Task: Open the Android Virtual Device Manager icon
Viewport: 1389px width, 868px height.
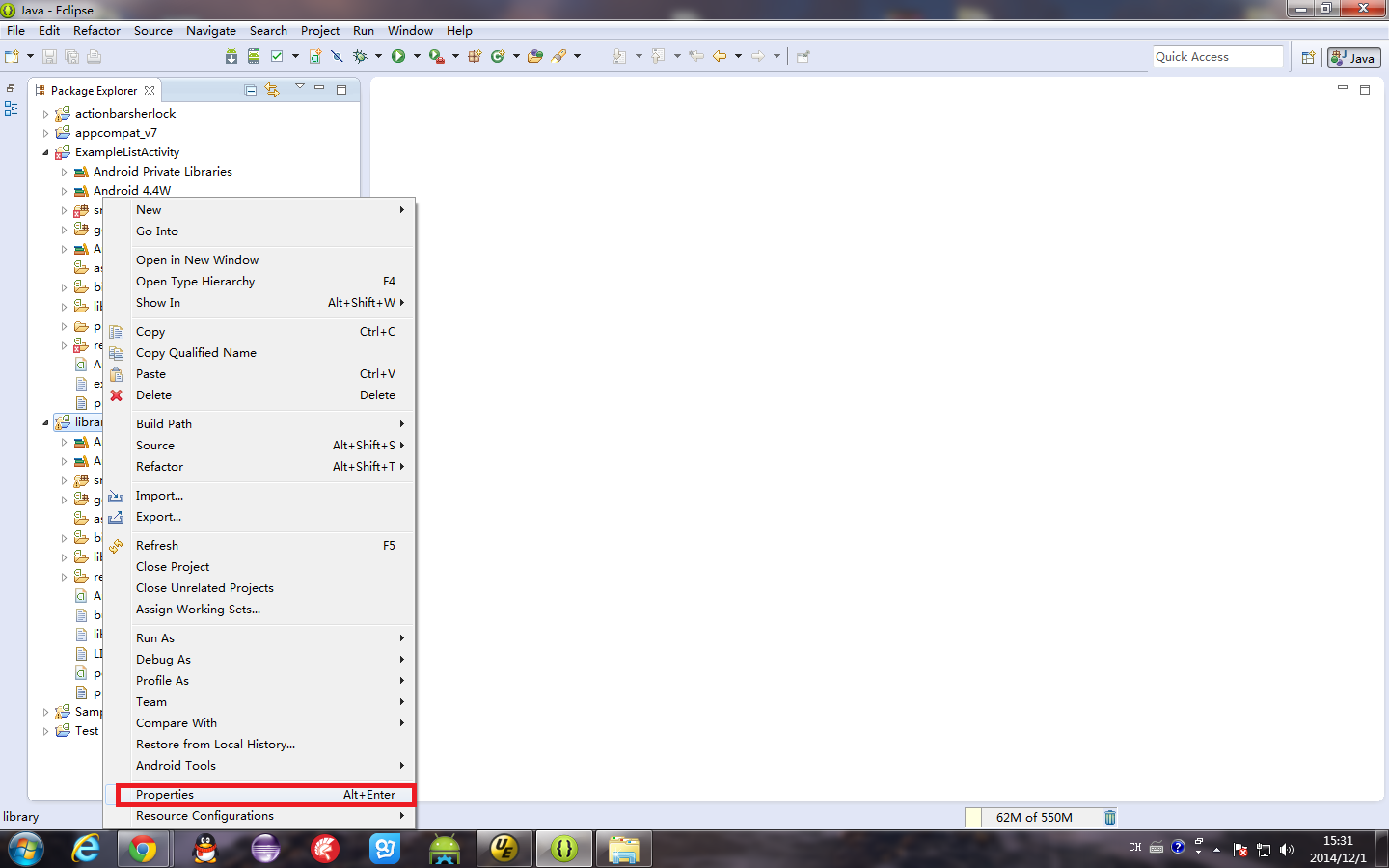Action: [254, 57]
